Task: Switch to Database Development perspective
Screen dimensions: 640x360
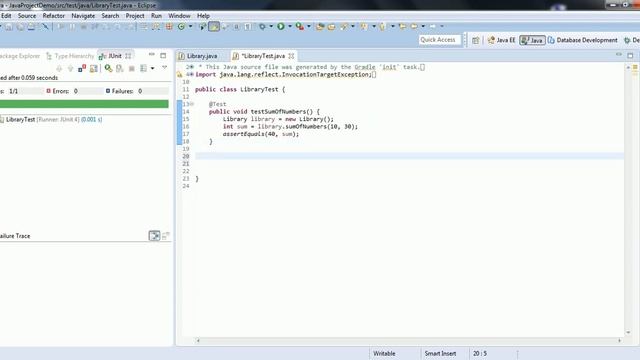Action: click(583, 40)
